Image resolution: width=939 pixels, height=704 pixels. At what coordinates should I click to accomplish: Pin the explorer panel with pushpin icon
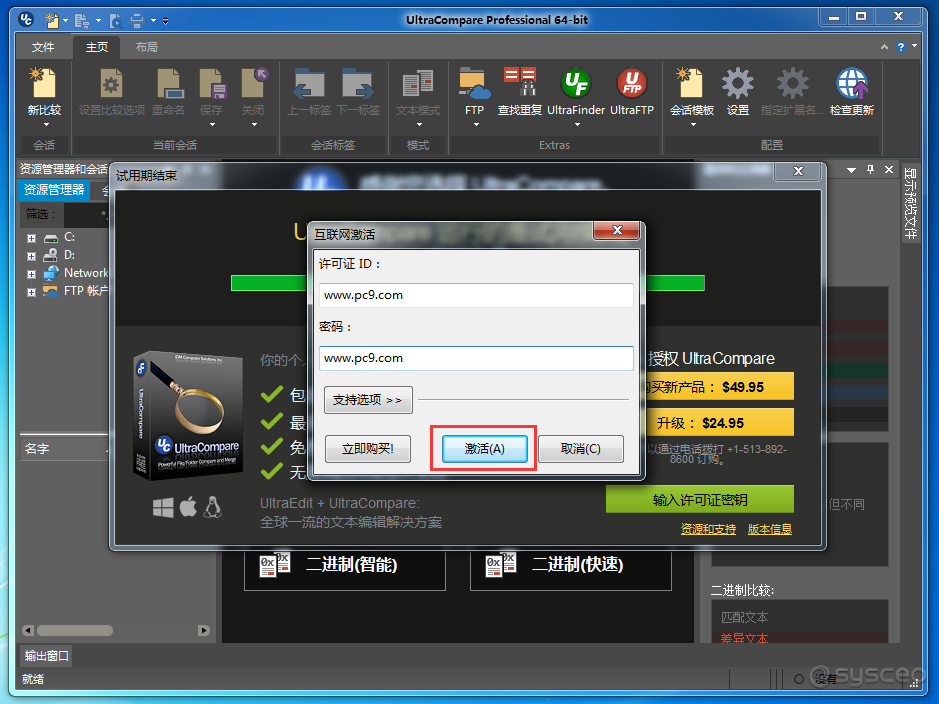[871, 170]
